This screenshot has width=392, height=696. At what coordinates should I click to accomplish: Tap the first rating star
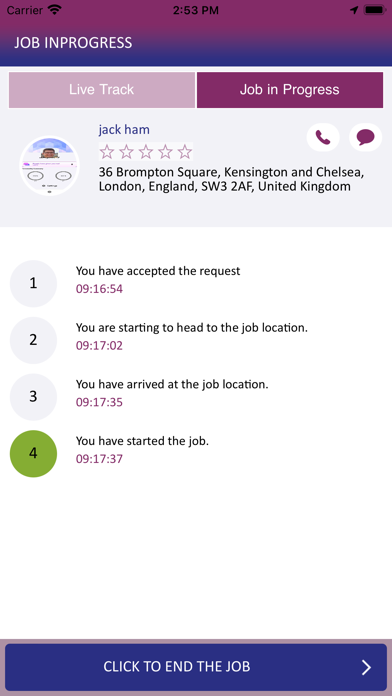pos(107,152)
